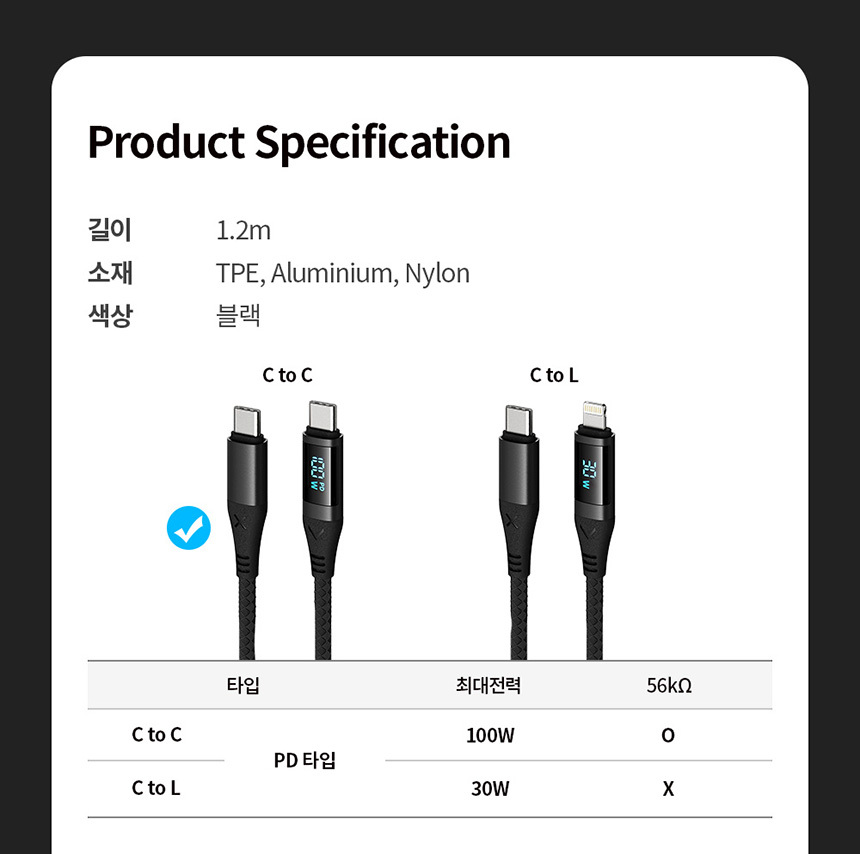Click the blue checkmark badge
Screen dimensions: 860x854
point(189,528)
